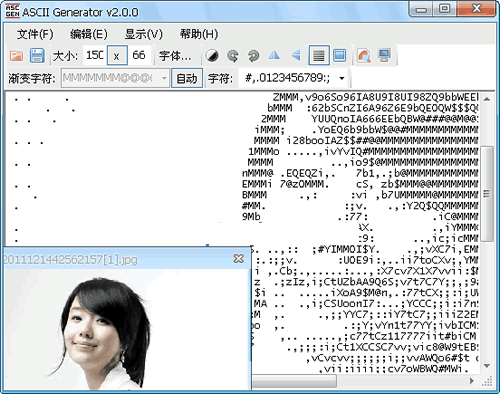Click the vertical scrollbar thumb
This screenshot has height=394, width=500.
[x=487, y=193]
